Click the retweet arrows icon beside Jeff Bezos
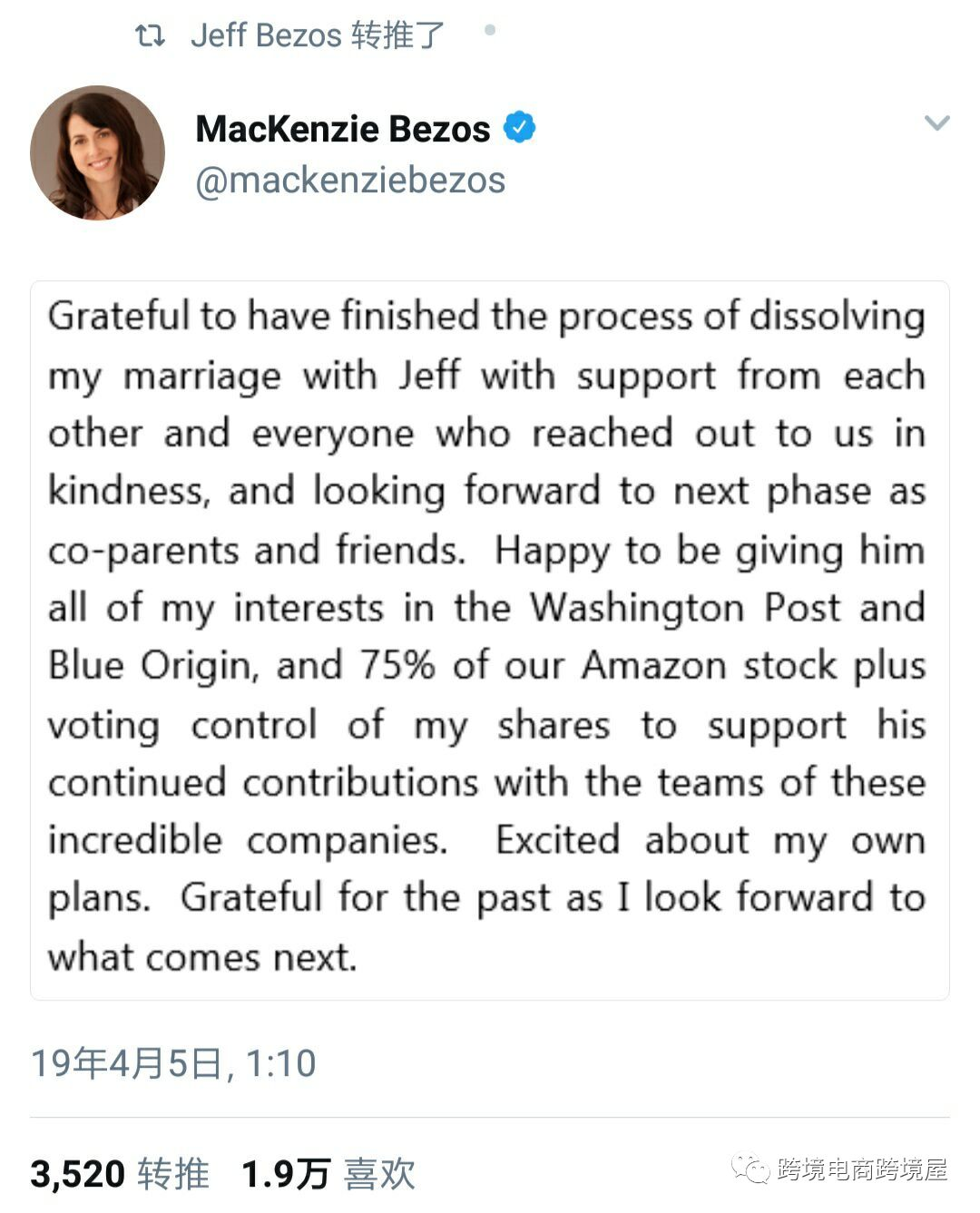980x1213 pixels. (150, 35)
